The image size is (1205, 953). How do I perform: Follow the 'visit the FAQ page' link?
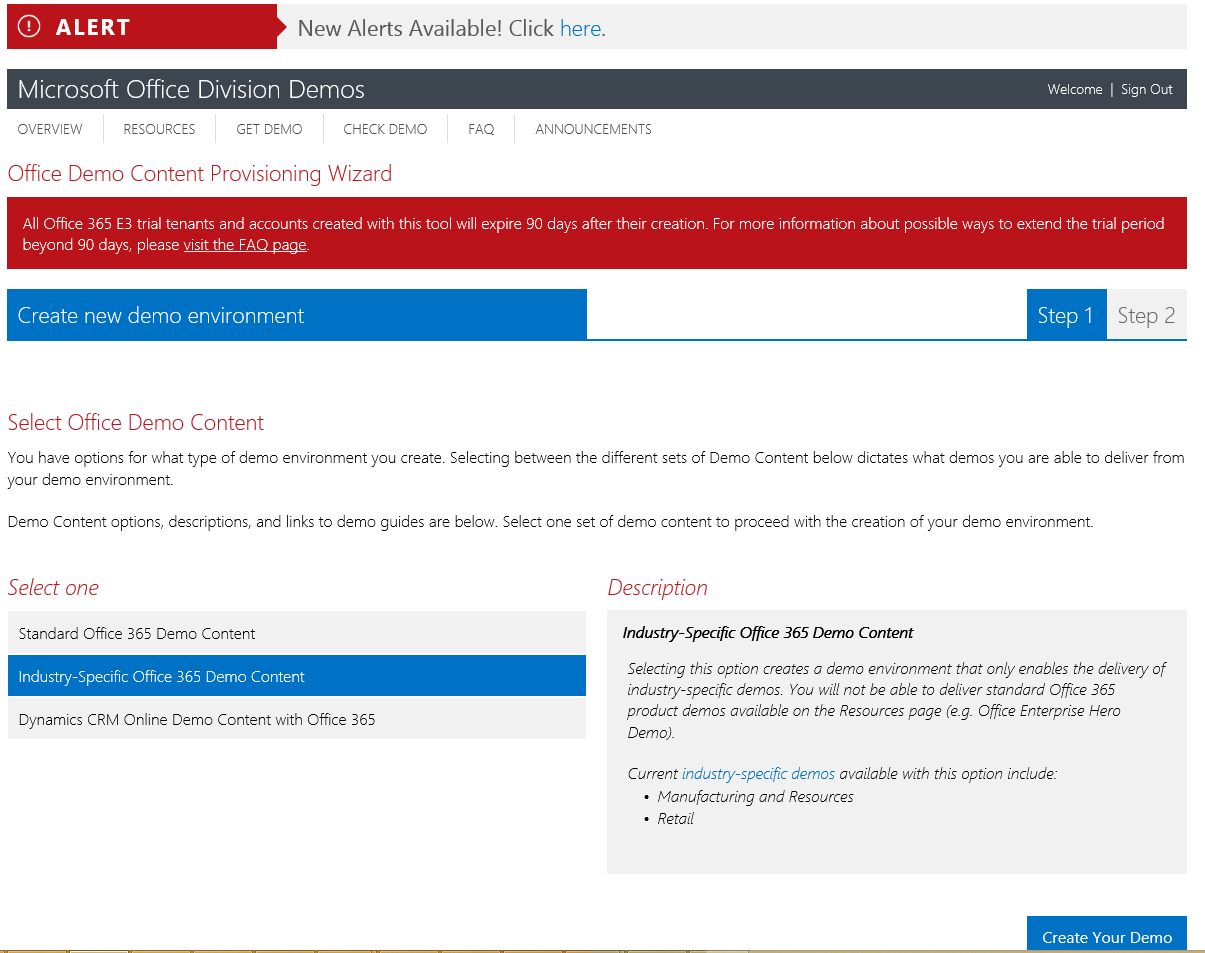(x=245, y=244)
